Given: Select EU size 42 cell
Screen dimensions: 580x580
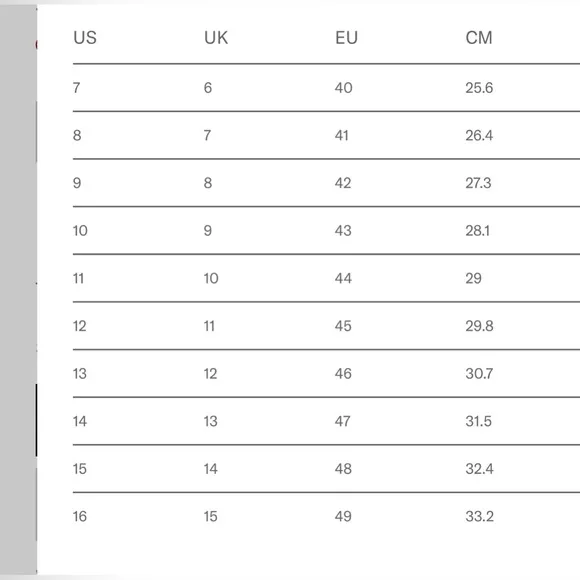Looking at the screenshot, I should [343, 183].
